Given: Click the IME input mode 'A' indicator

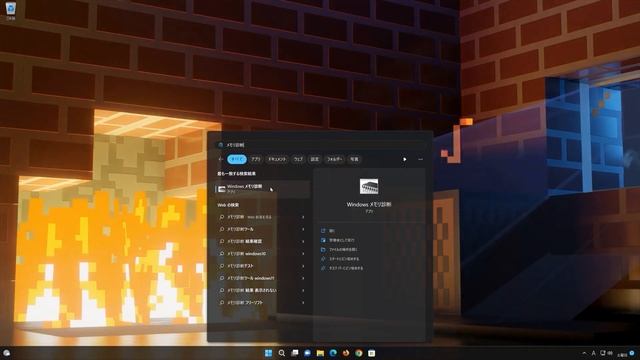Looking at the screenshot, I should point(593,353).
